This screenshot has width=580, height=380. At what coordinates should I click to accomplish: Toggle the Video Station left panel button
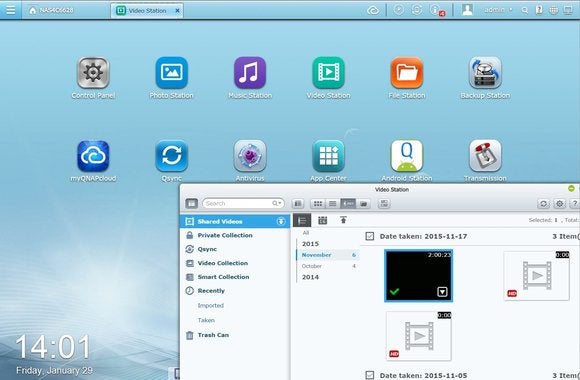click(x=192, y=203)
